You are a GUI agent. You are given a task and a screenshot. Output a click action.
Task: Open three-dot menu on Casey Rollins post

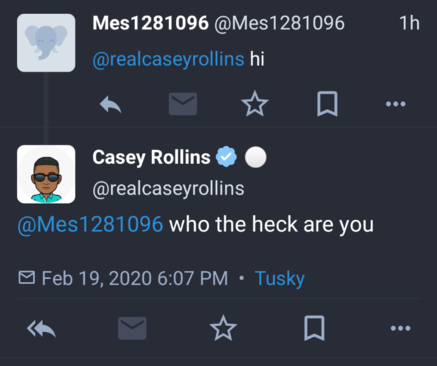400,328
